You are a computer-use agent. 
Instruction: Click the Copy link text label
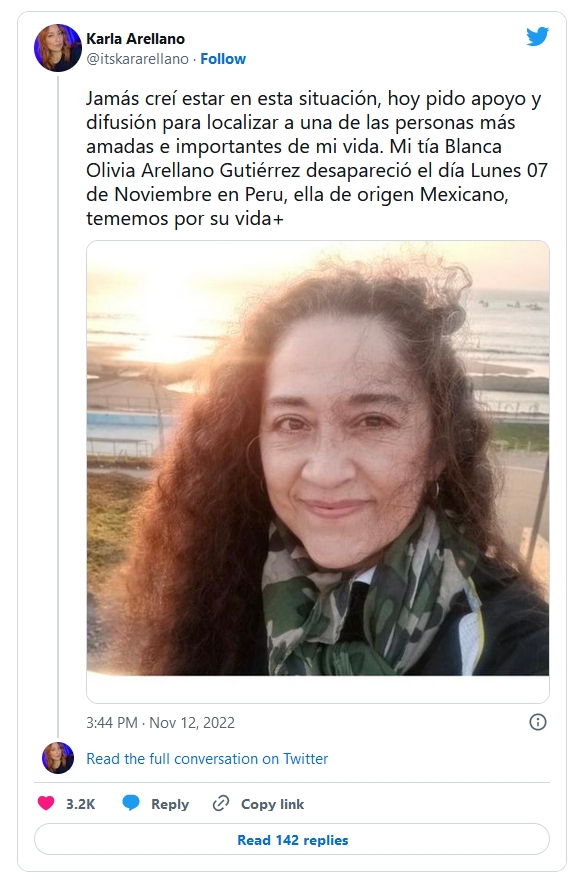click(272, 804)
